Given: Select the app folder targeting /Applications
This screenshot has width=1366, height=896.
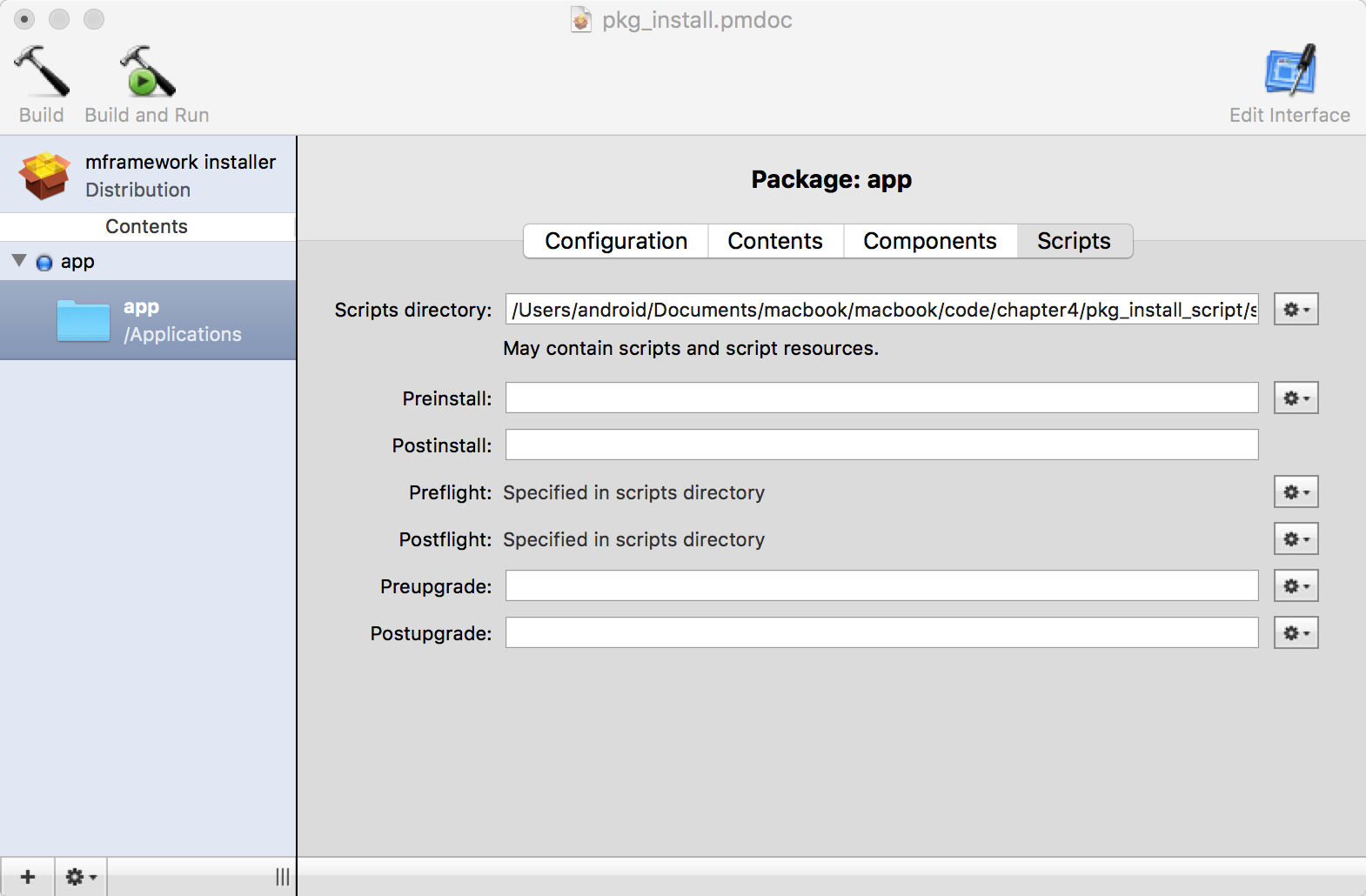Looking at the screenshot, I should point(84,320).
